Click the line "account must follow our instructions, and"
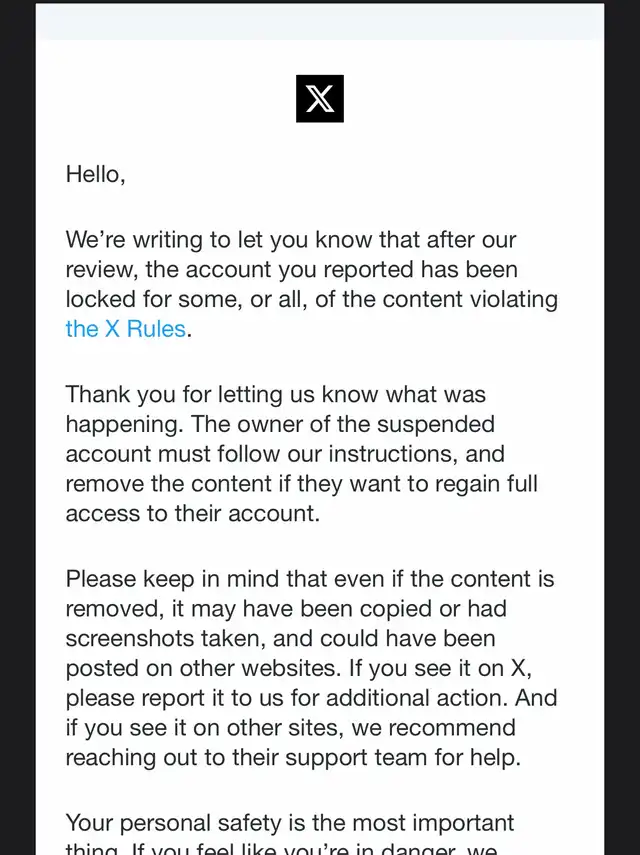This screenshot has width=640, height=855. point(285,454)
